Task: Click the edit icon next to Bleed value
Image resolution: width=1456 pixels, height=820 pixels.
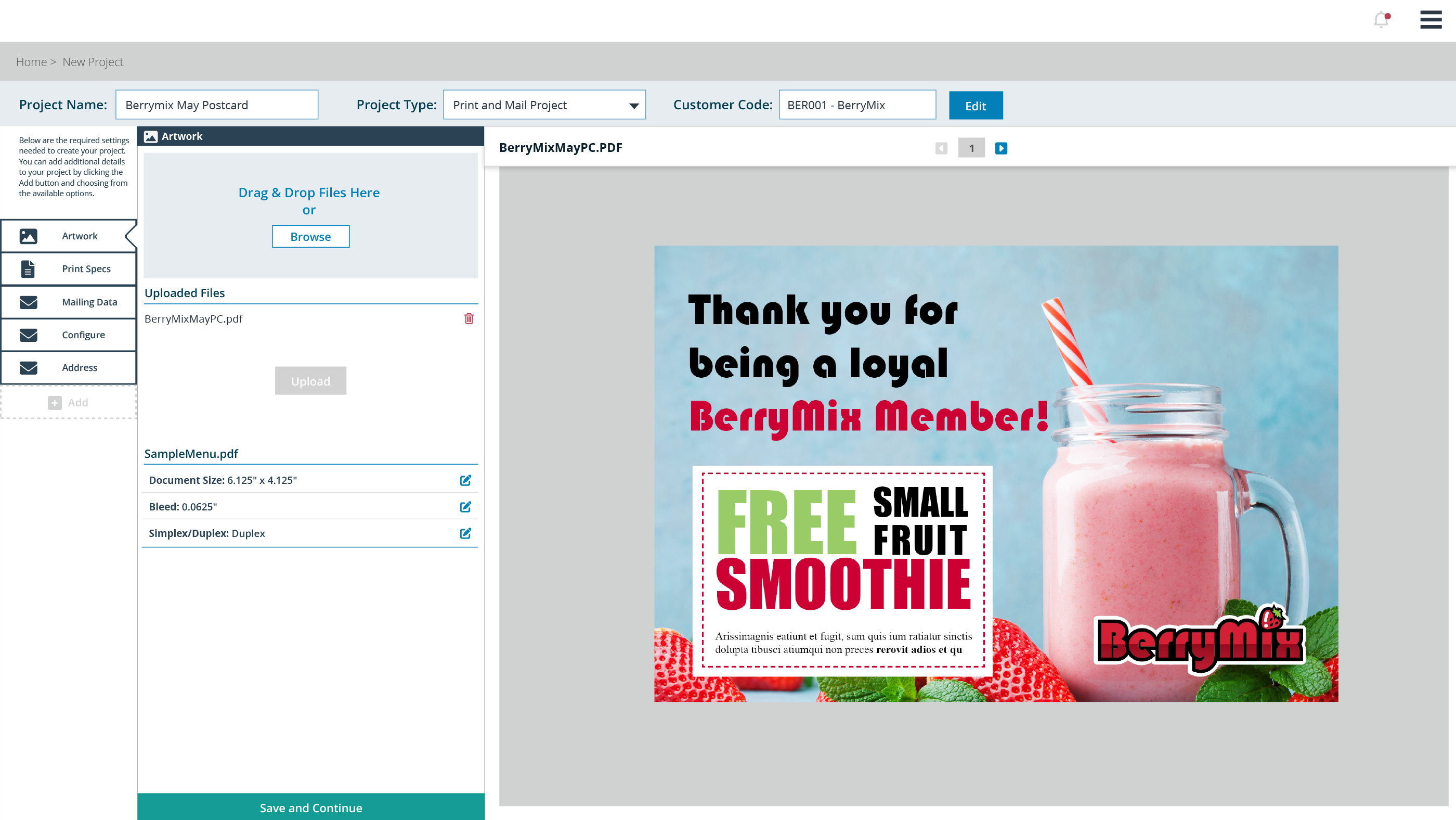Action: pyautogui.click(x=465, y=507)
